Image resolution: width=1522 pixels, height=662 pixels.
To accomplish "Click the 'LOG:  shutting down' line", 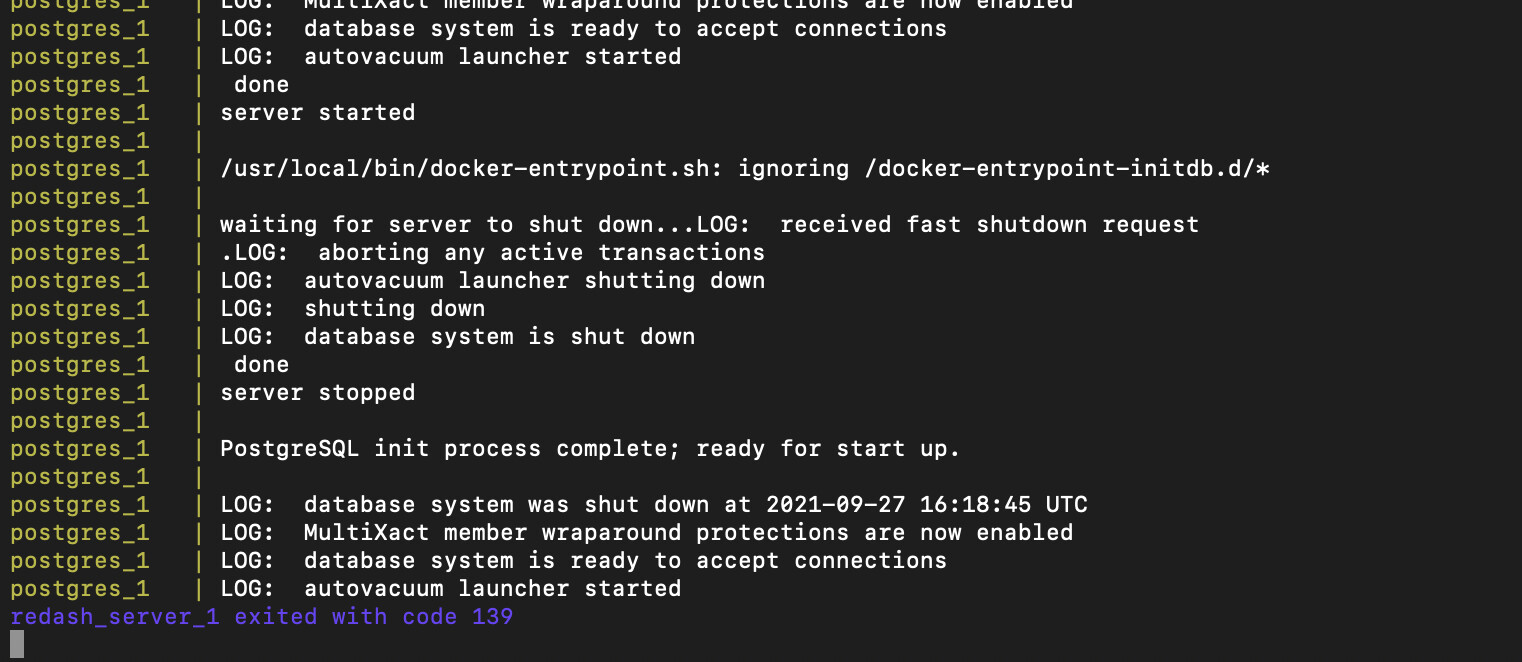I will point(353,308).
